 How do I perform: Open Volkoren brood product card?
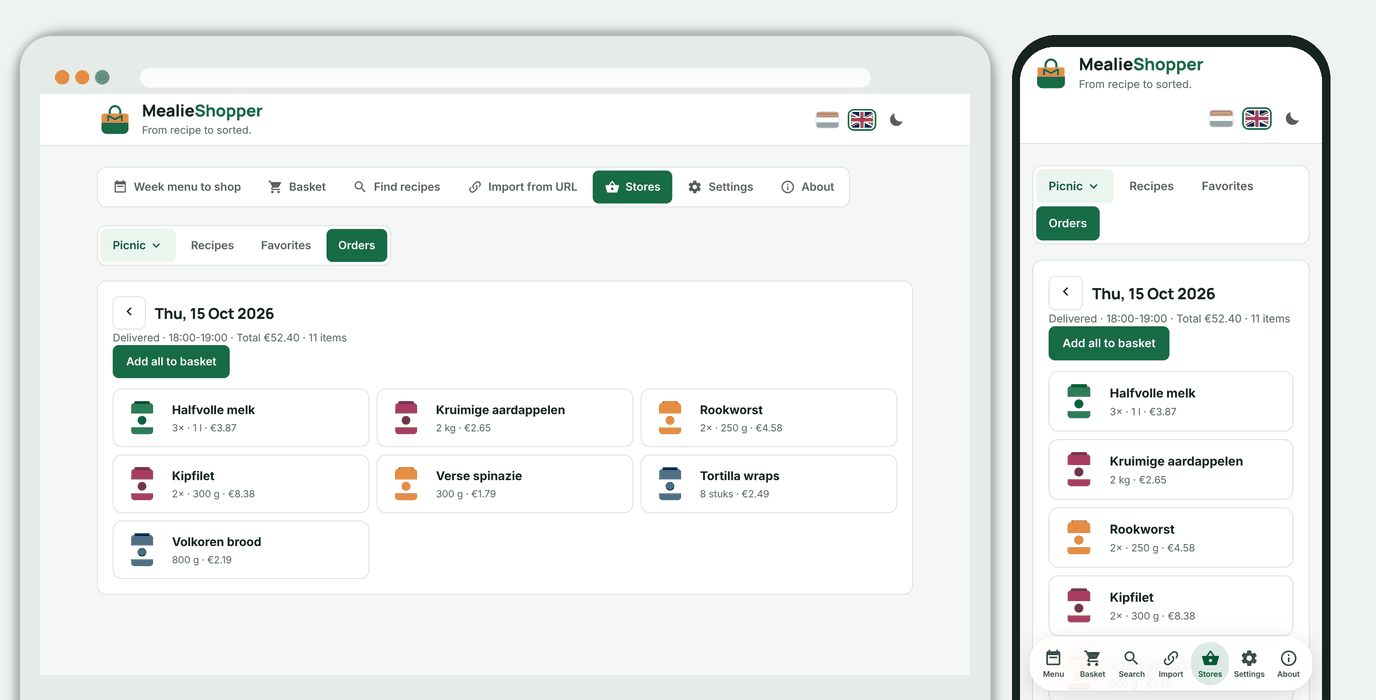tap(241, 550)
